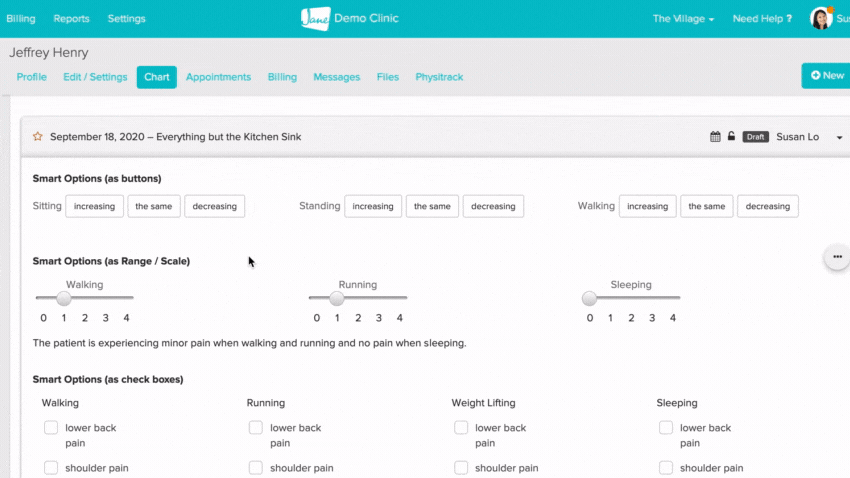Check lower back pain under Walking
The height and width of the screenshot is (478, 850).
click(x=51, y=428)
